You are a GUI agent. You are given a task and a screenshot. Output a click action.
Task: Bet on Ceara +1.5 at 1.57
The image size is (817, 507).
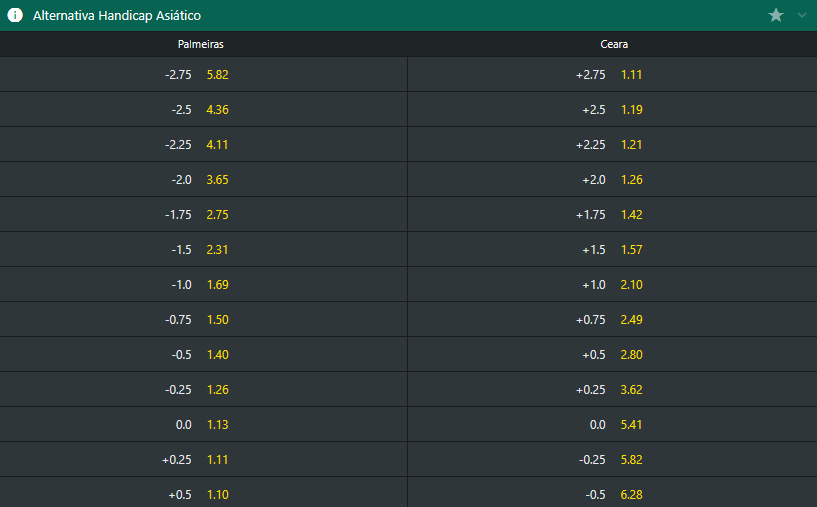612,249
